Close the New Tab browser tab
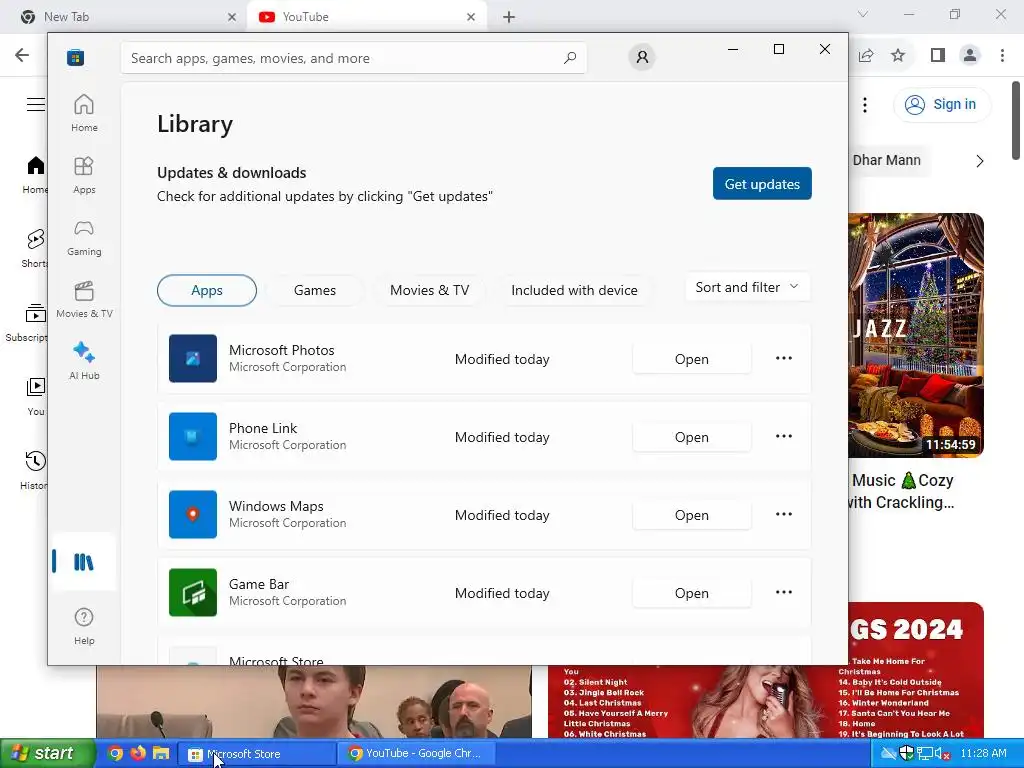Image resolution: width=1024 pixels, height=768 pixels. [x=232, y=17]
